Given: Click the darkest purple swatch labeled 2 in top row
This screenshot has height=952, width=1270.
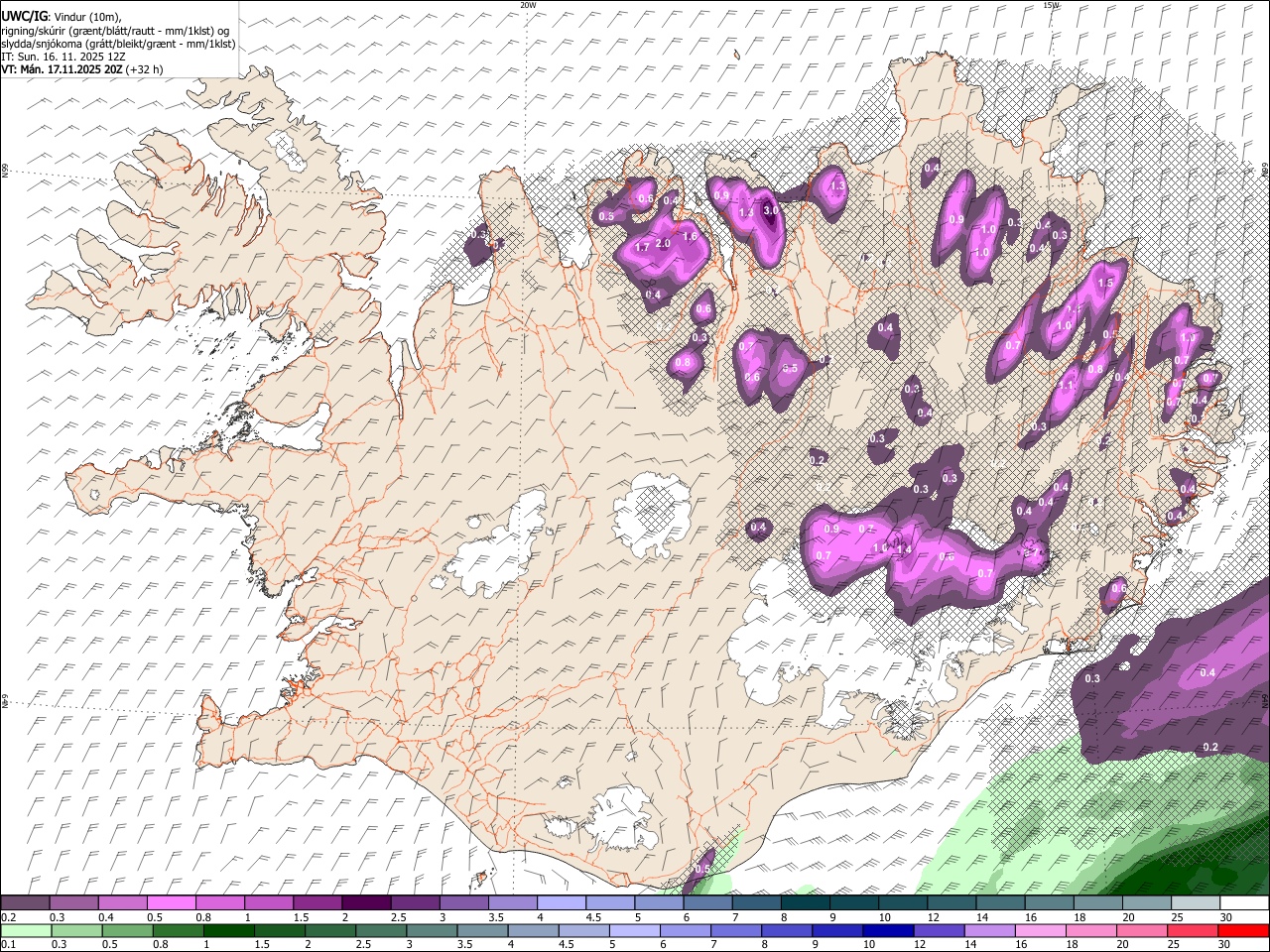Looking at the screenshot, I should tap(366, 903).
